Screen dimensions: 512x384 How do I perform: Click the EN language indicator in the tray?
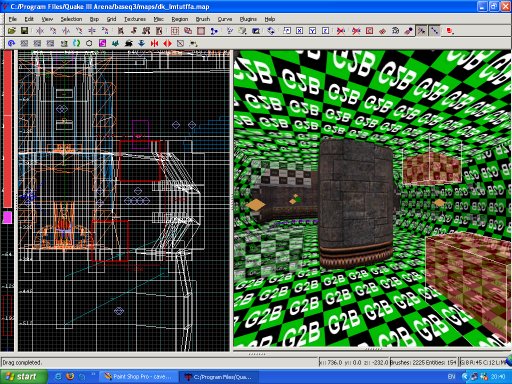point(451,377)
